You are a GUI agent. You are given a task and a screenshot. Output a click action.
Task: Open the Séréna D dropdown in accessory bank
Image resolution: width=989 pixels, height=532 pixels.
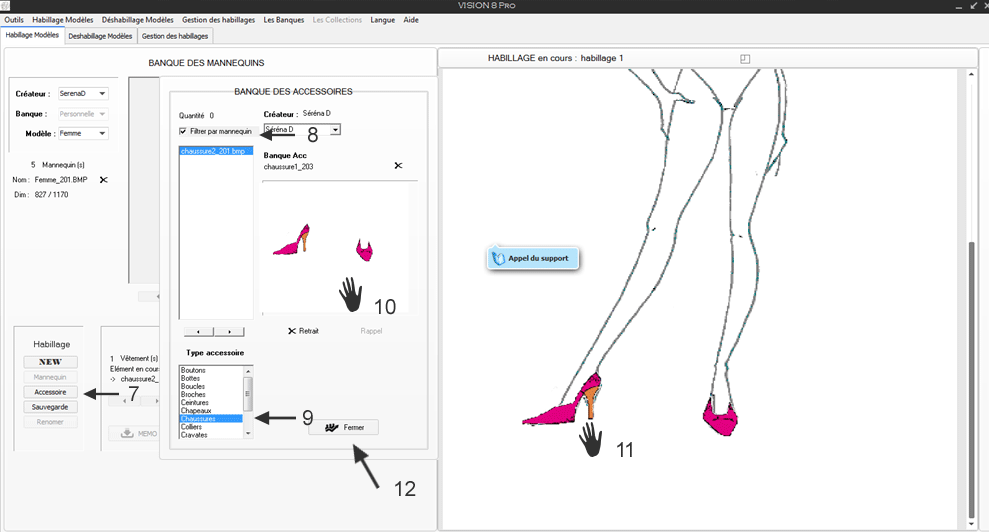click(335, 130)
